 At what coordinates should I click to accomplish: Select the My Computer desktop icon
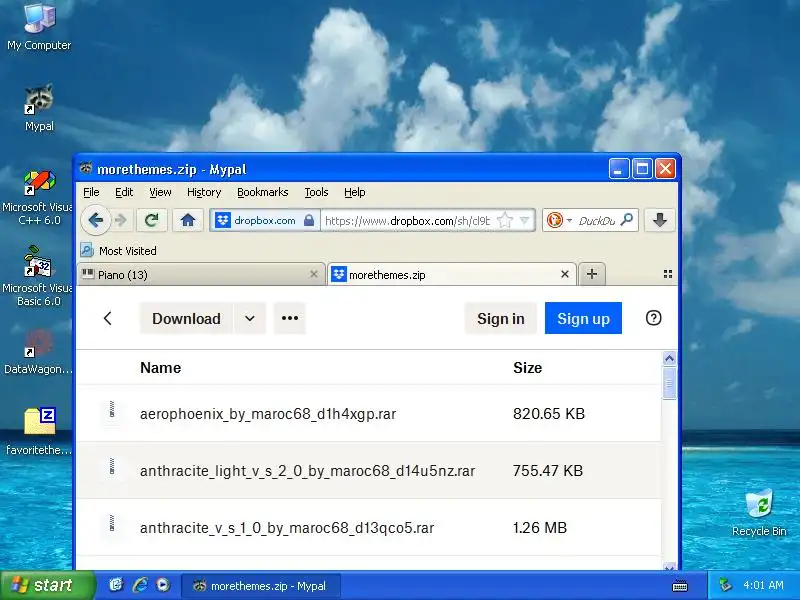(39, 27)
